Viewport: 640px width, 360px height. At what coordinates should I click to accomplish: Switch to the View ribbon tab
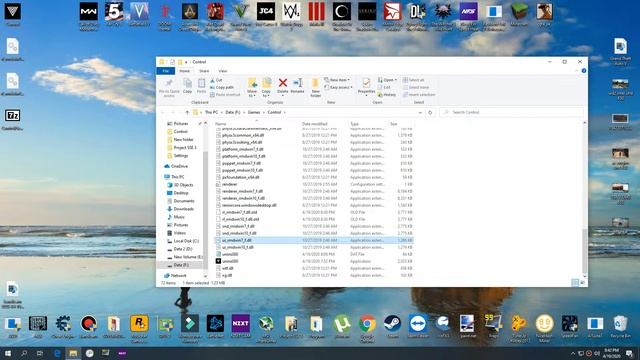[x=222, y=71]
